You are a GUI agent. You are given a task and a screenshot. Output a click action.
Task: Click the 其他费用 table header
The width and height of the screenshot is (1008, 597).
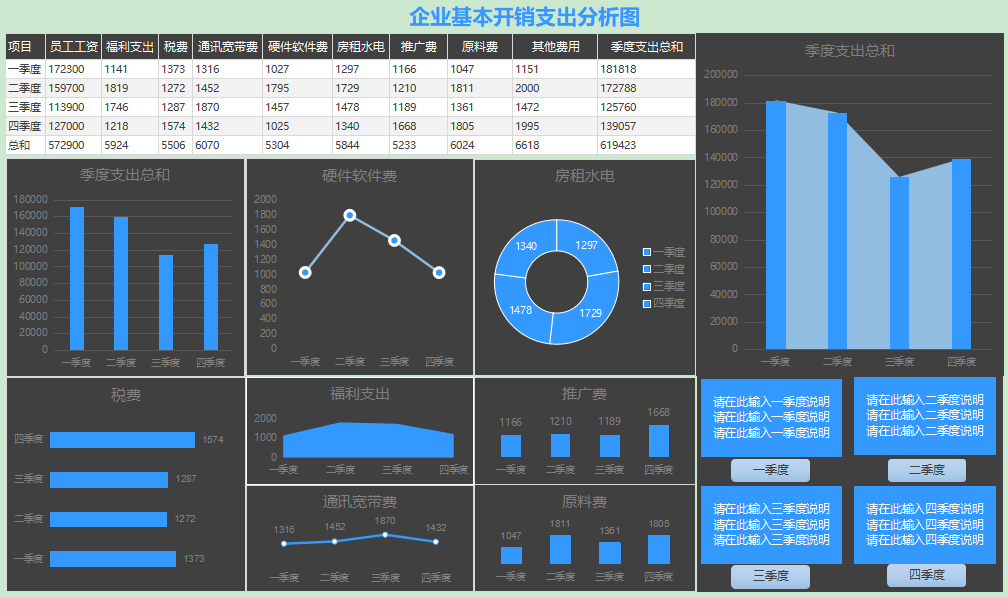coord(555,47)
